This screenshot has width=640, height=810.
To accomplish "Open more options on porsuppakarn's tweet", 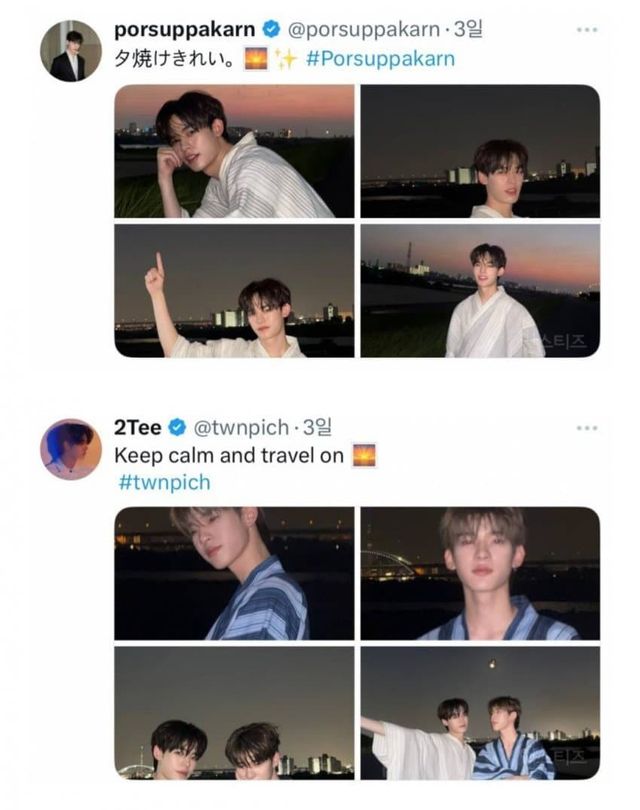I will 586,29.
